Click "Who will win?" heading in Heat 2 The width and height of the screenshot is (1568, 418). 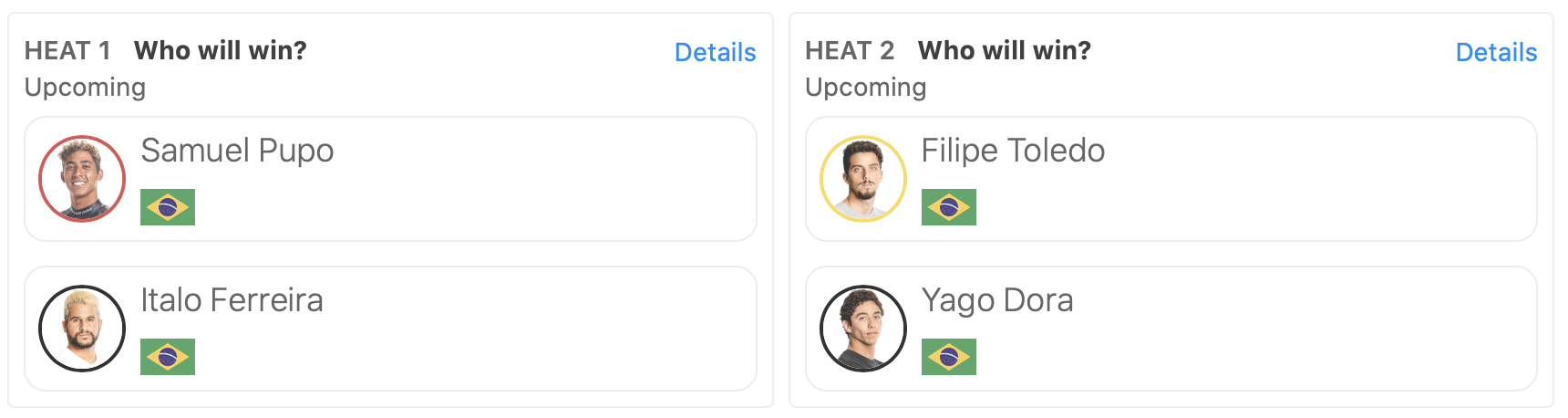pyautogui.click(x=1005, y=51)
